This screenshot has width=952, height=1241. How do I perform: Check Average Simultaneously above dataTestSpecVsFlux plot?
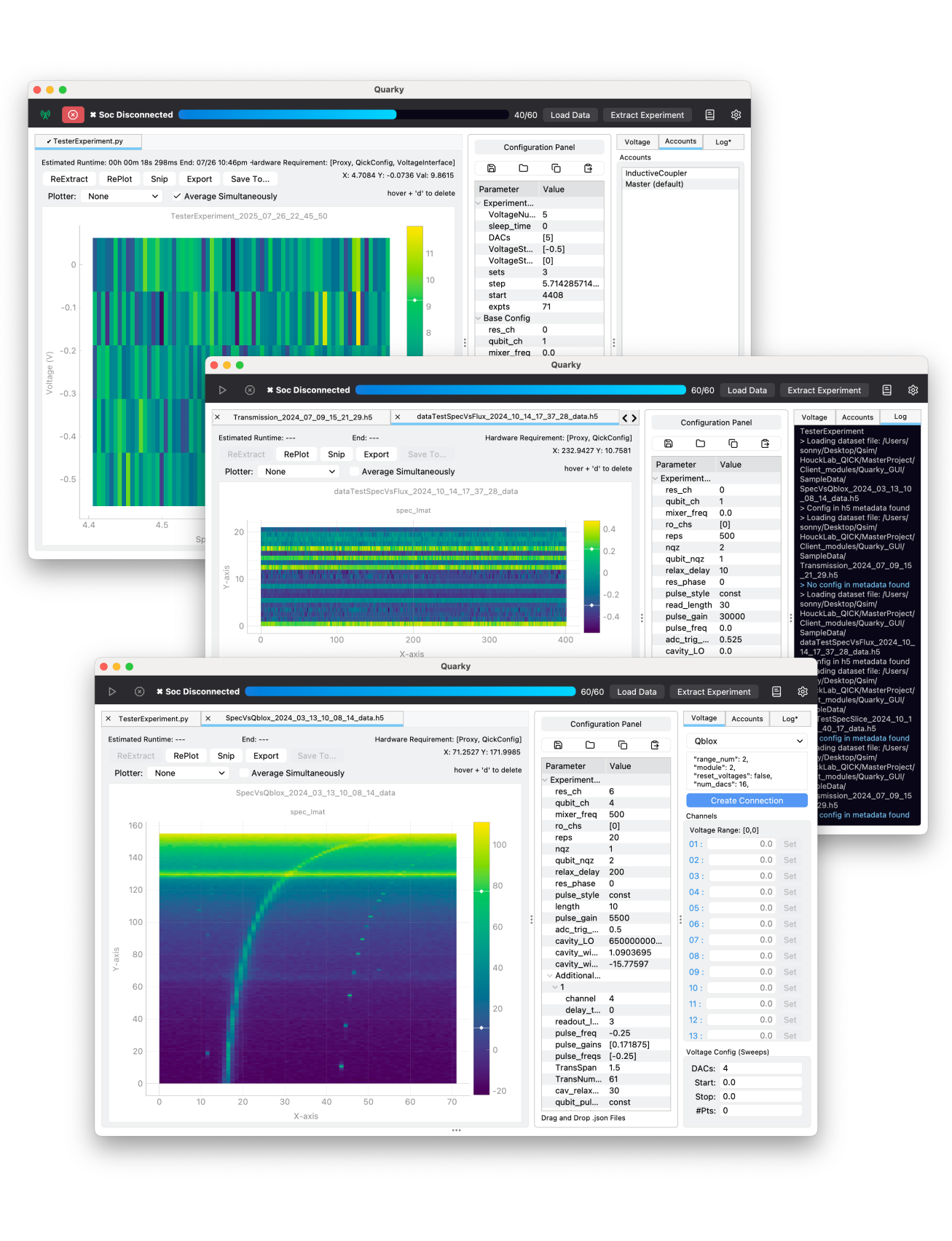[355, 471]
